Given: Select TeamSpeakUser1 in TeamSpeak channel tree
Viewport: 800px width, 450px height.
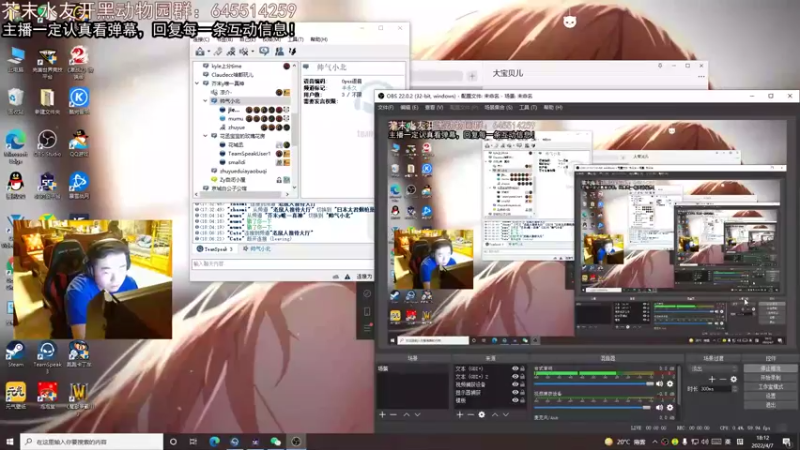Looking at the screenshot, I should (x=249, y=154).
